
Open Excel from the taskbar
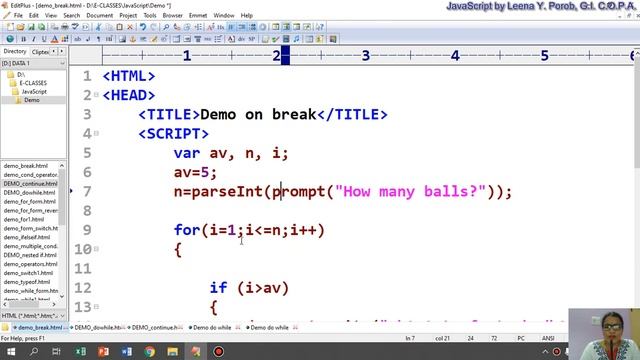(81, 351)
